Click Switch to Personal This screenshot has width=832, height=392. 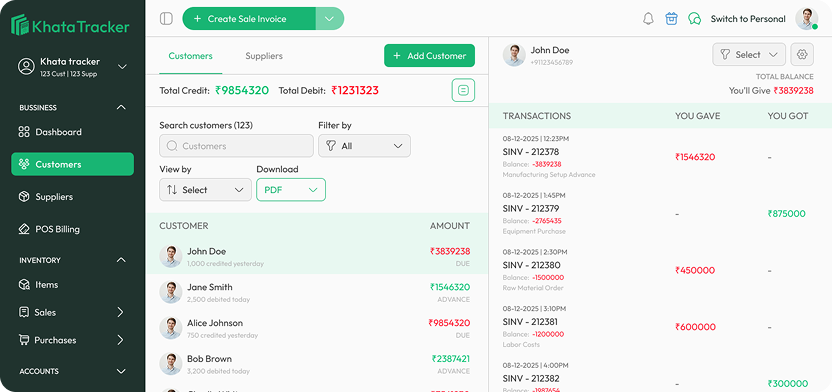pyautogui.click(x=748, y=19)
